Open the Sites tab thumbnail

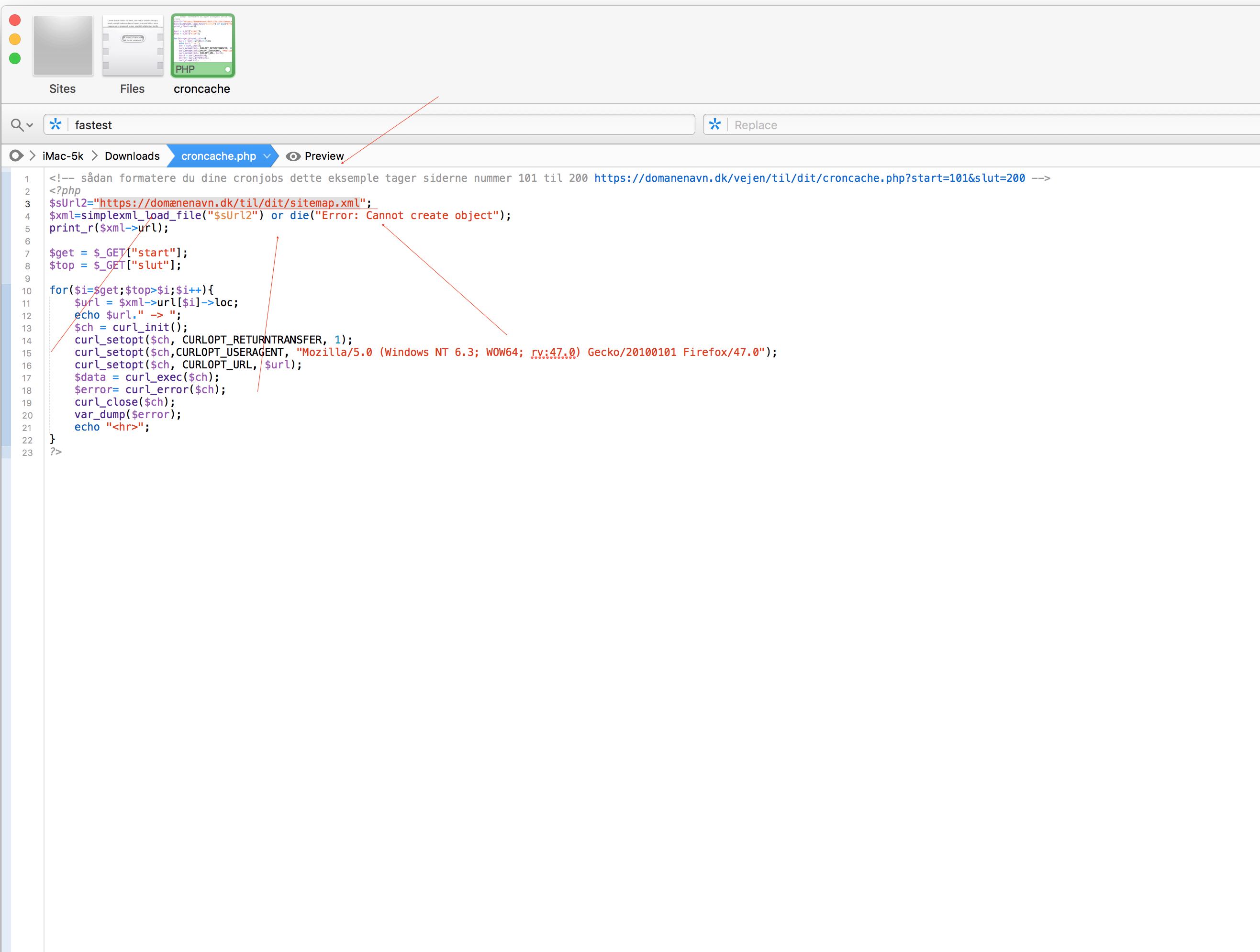pos(63,46)
